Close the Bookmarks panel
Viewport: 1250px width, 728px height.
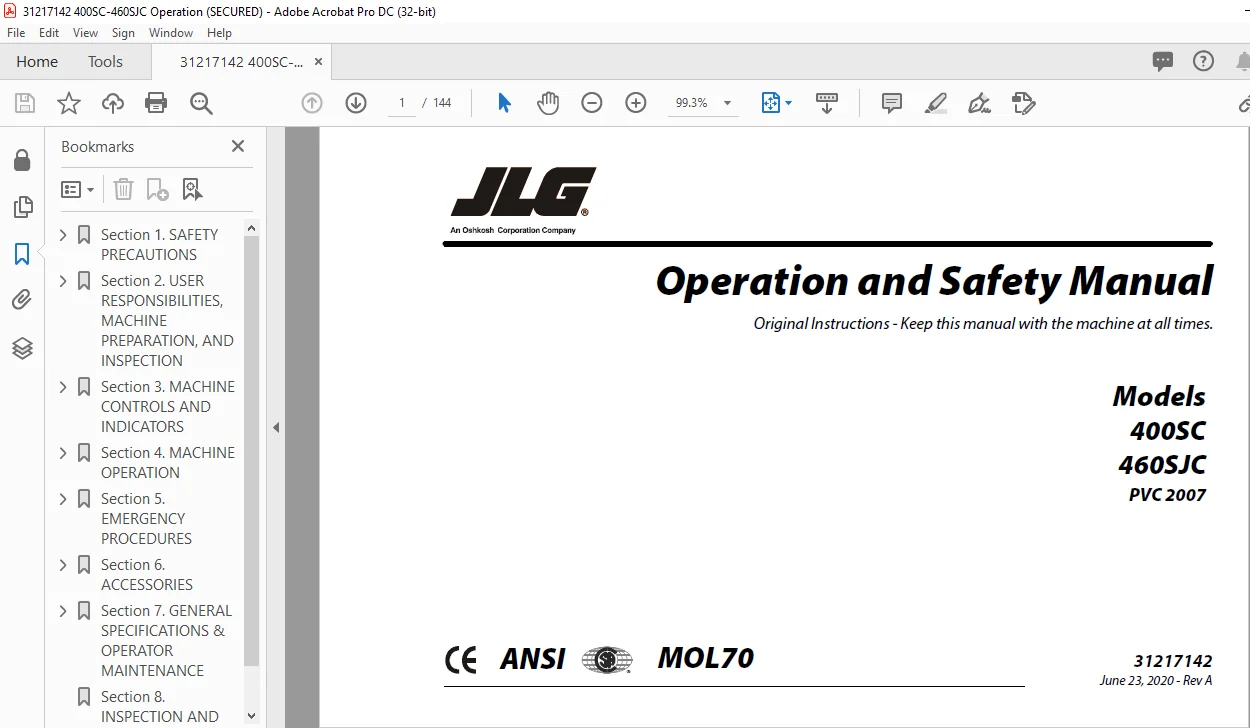tap(238, 146)
